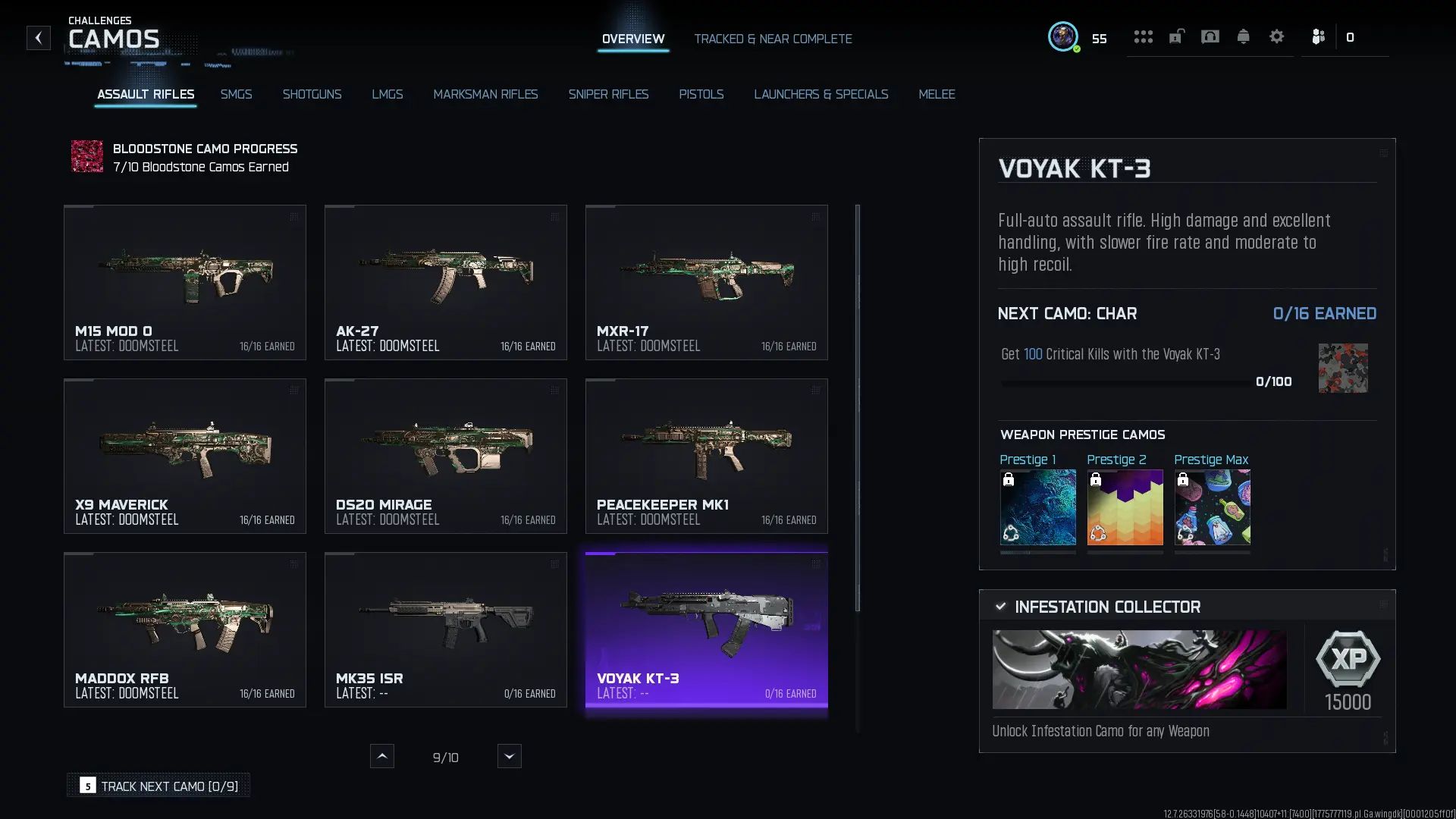This screenshot has height=819, width=1456.
Task: Select locked Prestige Max camo
Action: [1212, 507]
